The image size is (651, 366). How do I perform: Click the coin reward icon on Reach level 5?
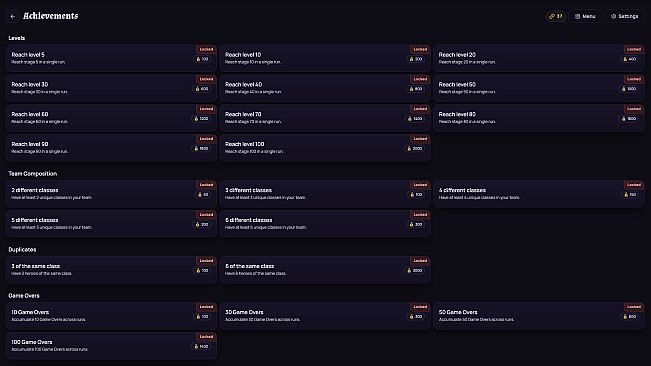pyautogui.click(x=198, y=59)
